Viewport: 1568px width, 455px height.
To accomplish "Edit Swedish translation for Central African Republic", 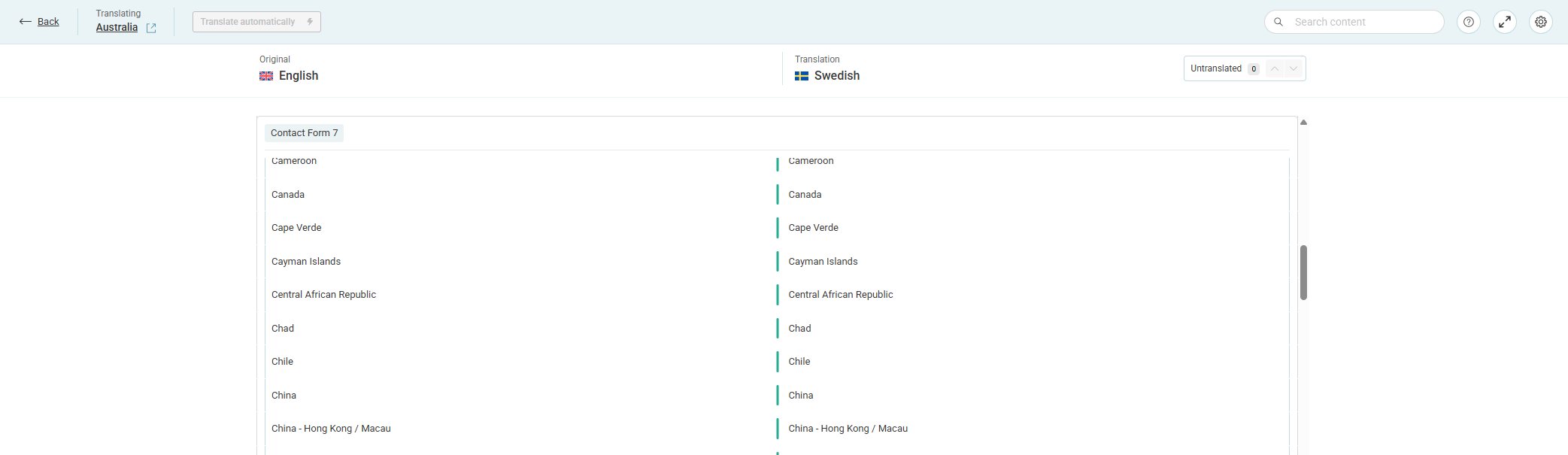I will coord(840,295).
